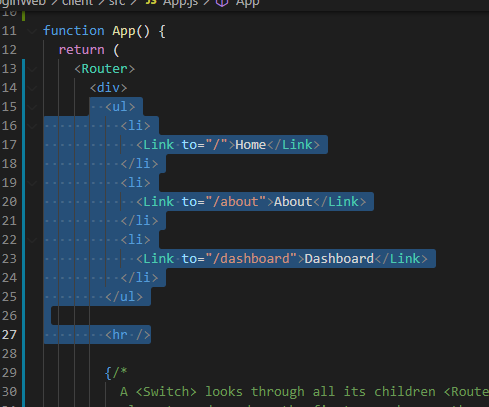Image resolution: width=489 pixels, height=407 pixels.
Task: Click line number 13 in the gutter
Action: tap(9, 69)
